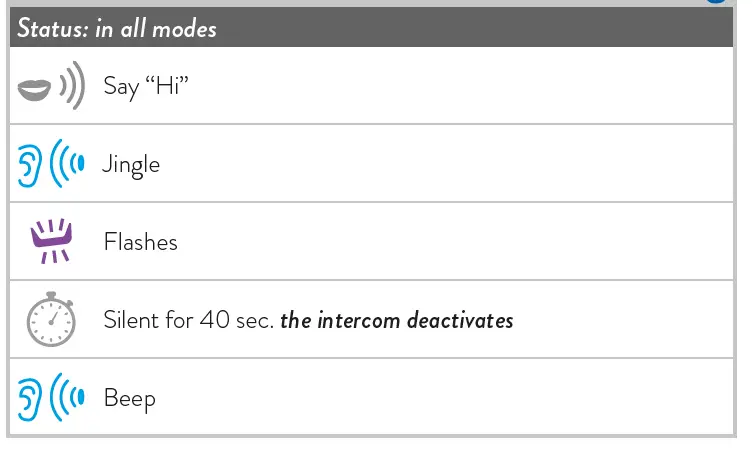Click the blue sound waves in Beep row
This screenshot has height=452, width=752.
[x=67, y=399]
